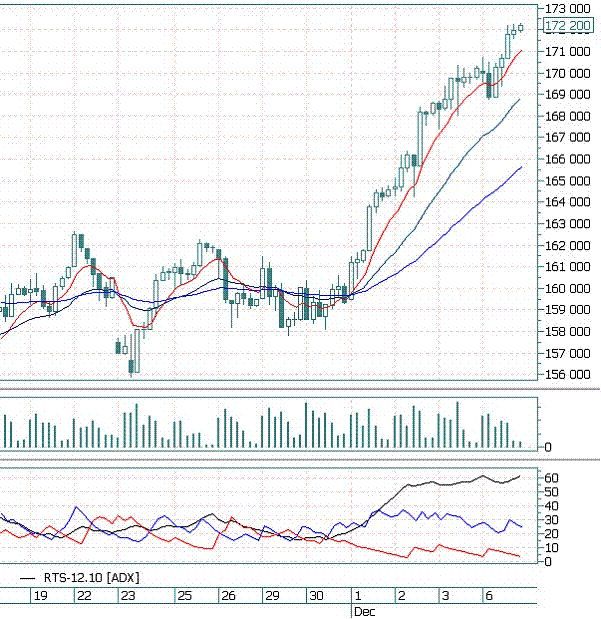The image size is (601, 619).
Task: Click the 167 000 price axis label
Action: tap(568, 137)
